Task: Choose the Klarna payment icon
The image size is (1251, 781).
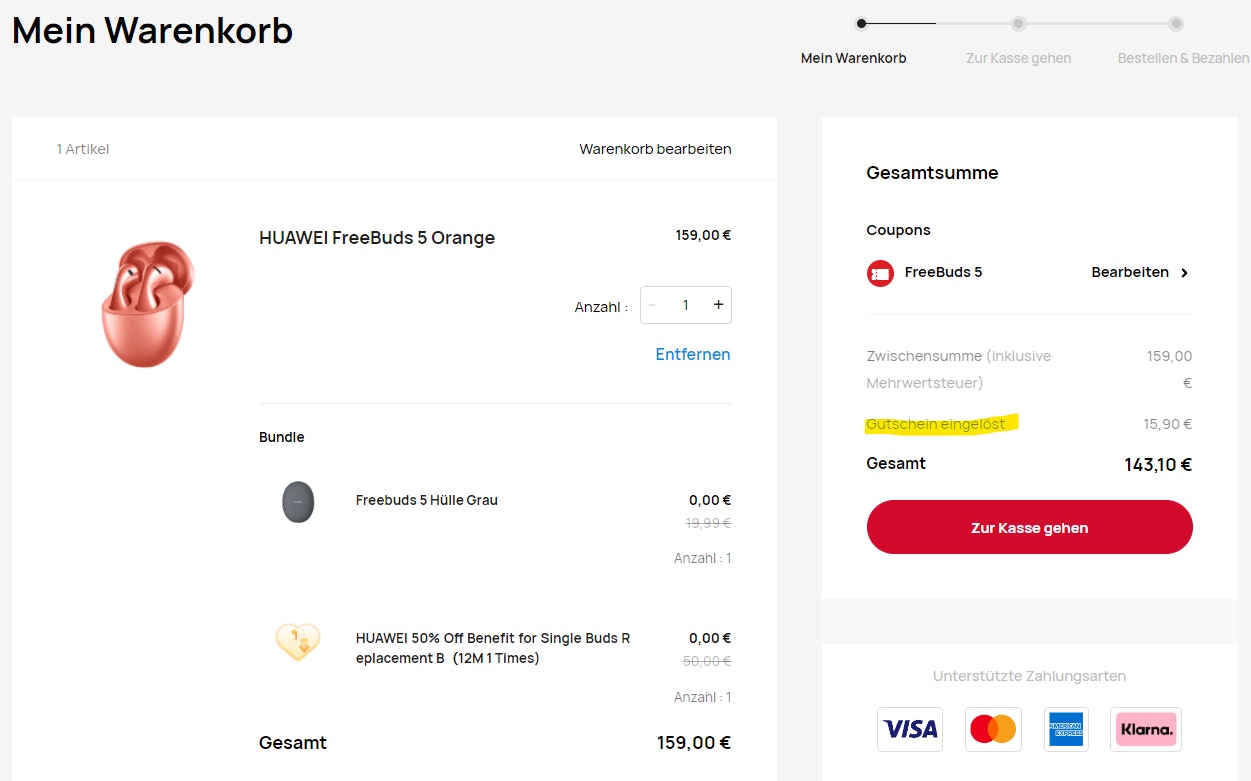Action: point(1145,729)
